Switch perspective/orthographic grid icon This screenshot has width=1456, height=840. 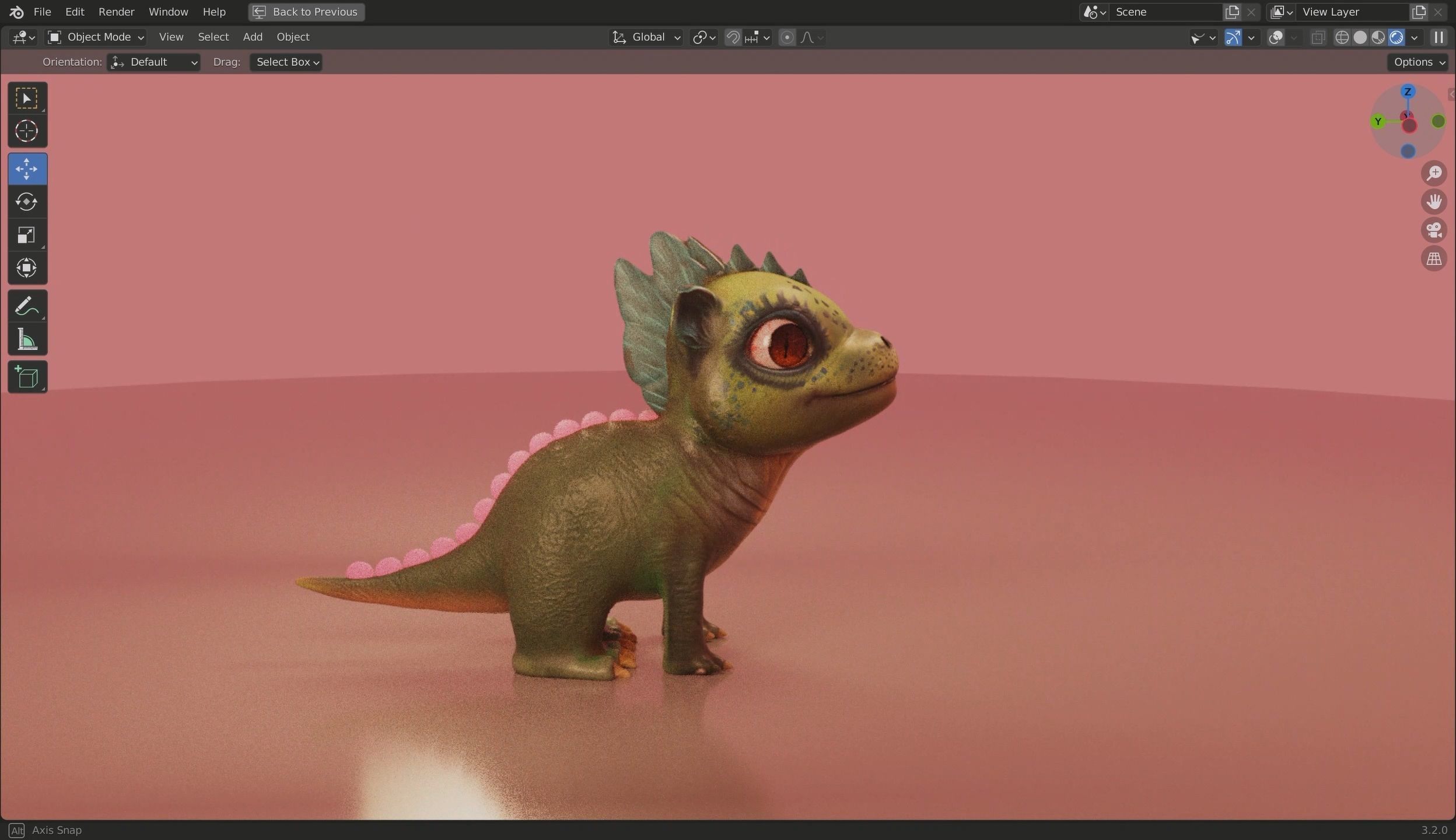(1434, 258)
